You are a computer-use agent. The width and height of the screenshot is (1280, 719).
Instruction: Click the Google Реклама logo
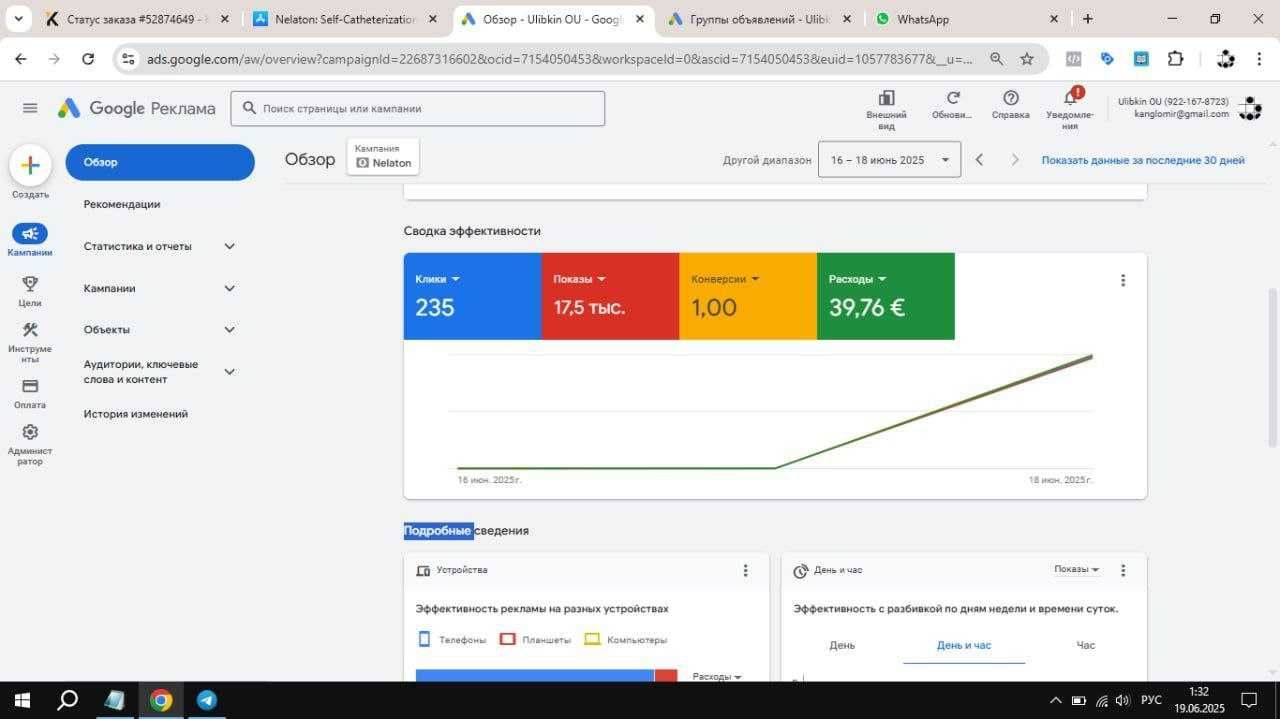click(136, 108)
